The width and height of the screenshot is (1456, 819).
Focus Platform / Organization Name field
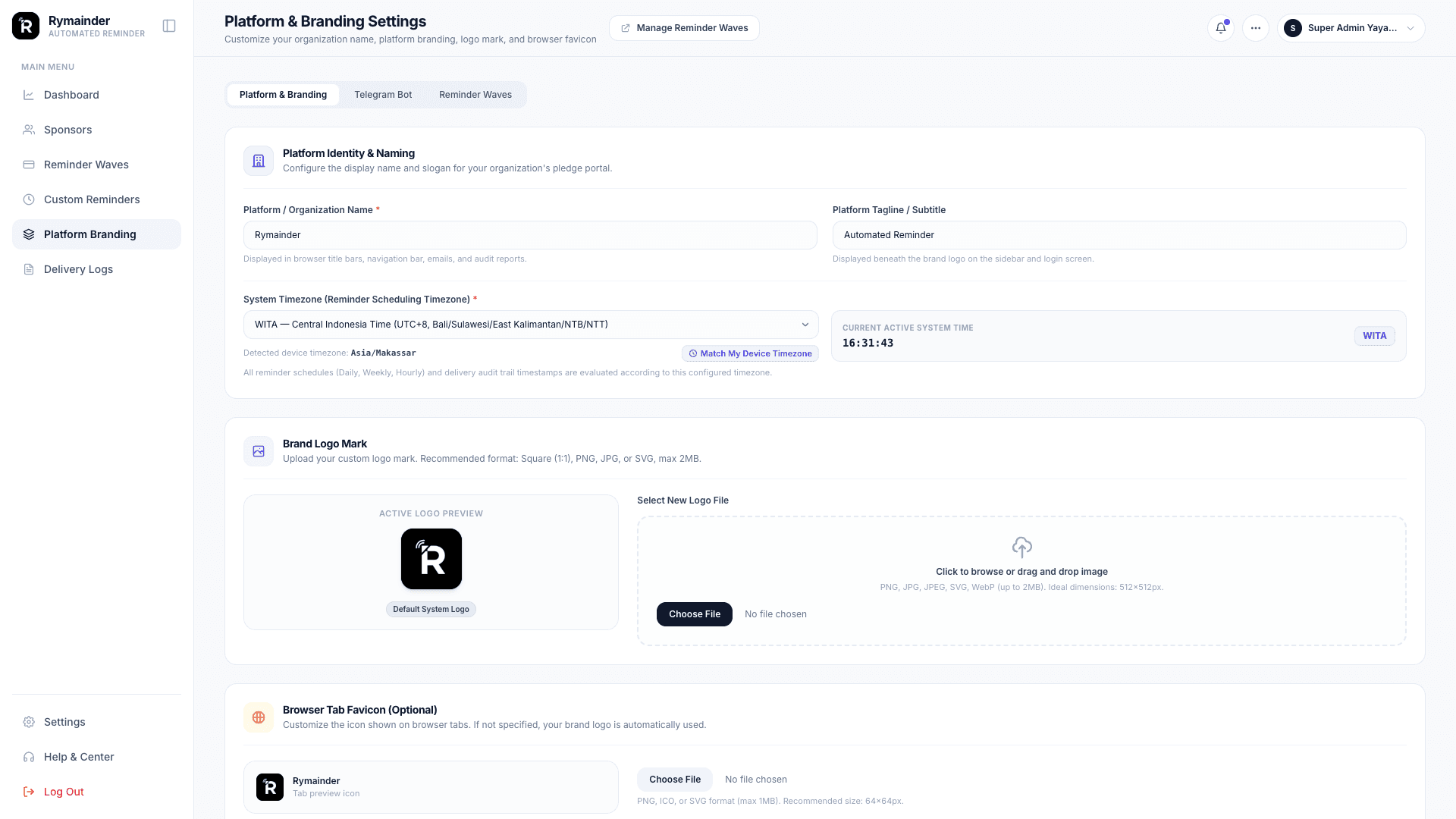(530, 235)
